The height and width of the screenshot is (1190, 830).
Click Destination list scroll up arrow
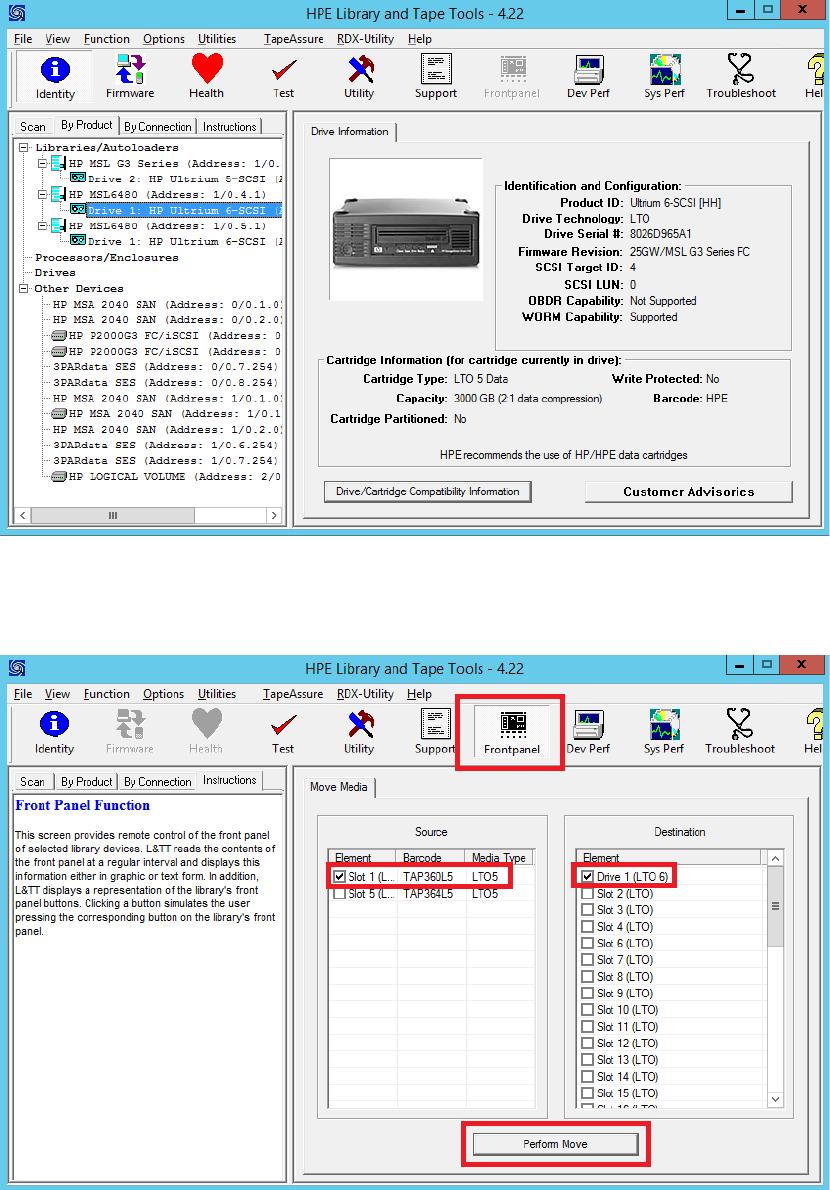775,858
